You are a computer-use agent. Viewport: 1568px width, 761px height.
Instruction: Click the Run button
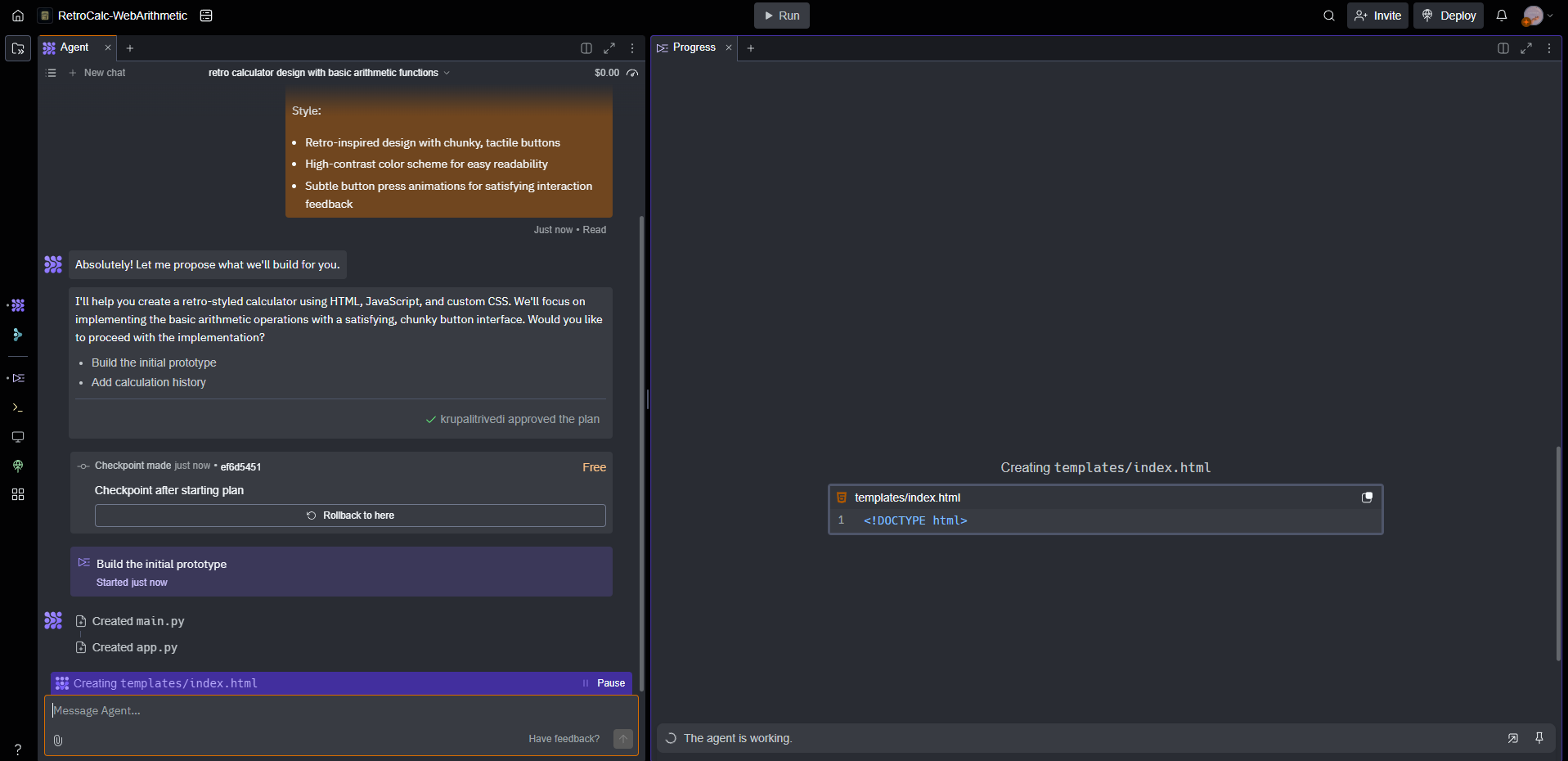coord(782,16)
